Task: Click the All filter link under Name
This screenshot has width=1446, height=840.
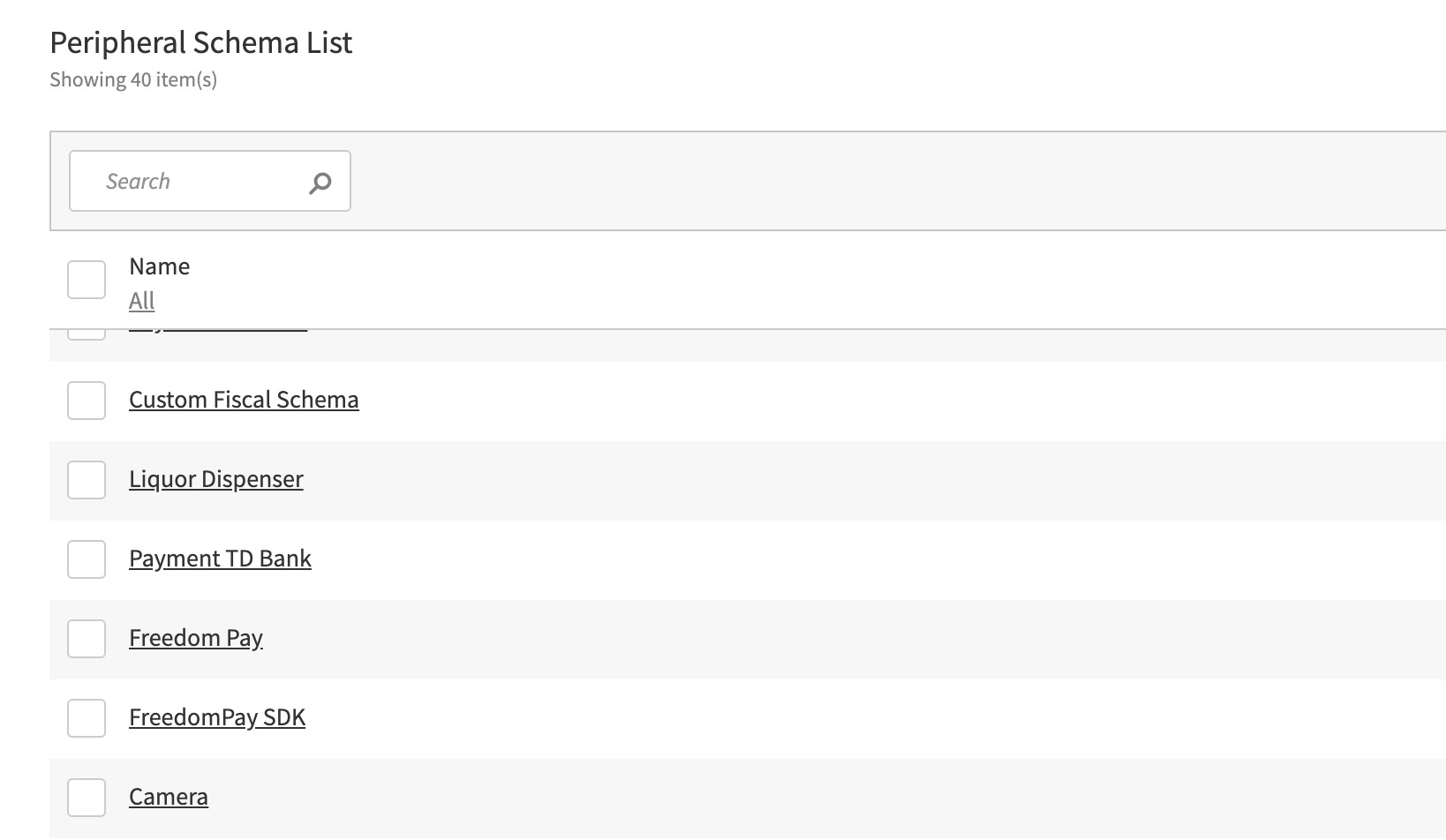Action: (x=141, y=301)
